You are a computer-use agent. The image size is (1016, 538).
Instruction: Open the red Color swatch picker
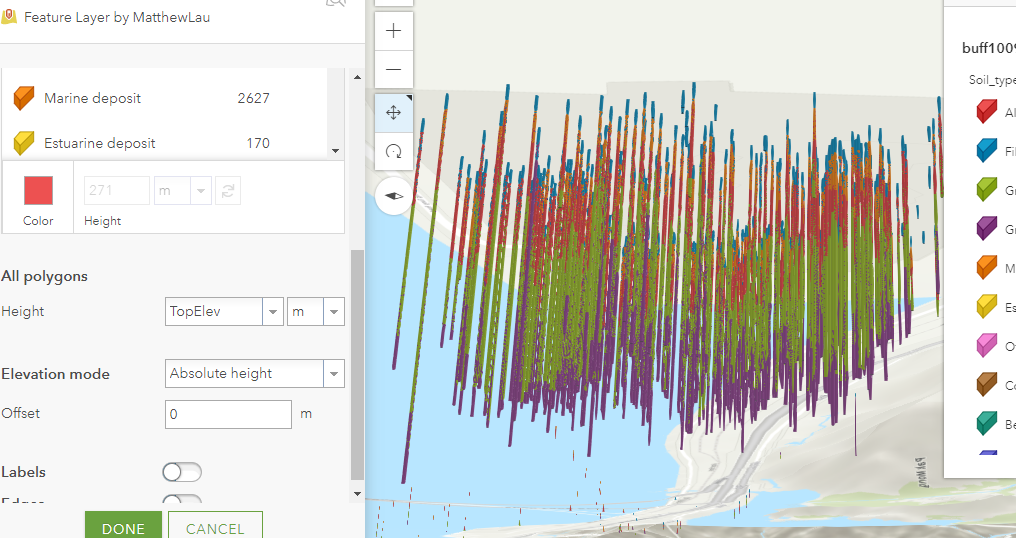[x=38, y=191]
